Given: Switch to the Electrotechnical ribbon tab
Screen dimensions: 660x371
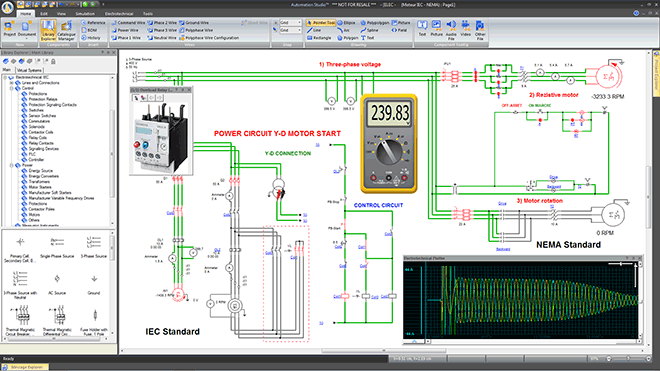Looking at the screenshot, I should pos(119,13).
